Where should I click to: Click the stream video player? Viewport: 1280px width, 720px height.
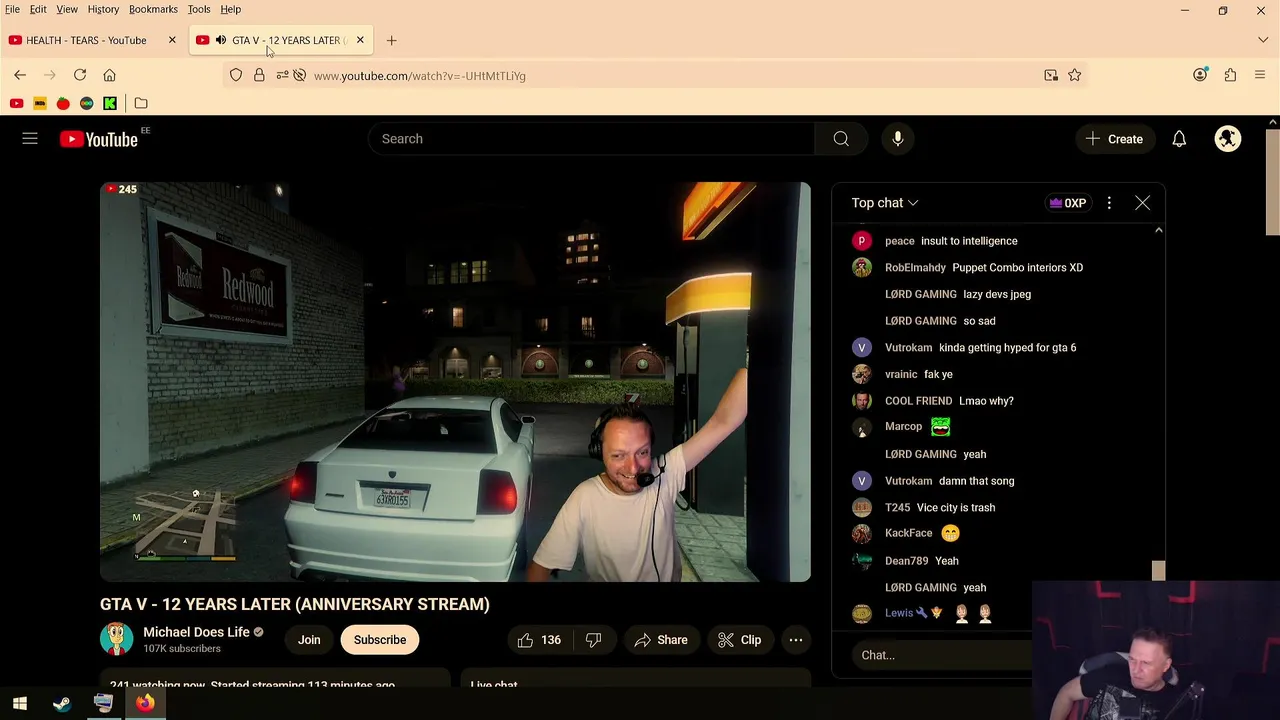[x=455, y=382]
